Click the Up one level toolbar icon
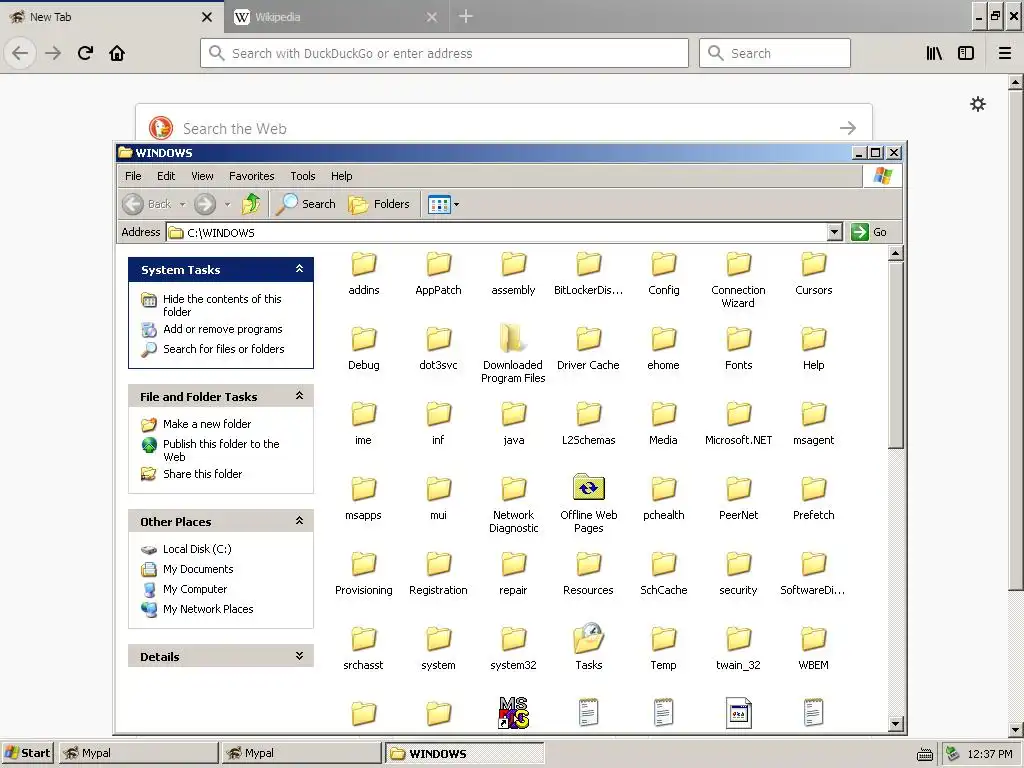1024x768 pixels. [251, 204]
